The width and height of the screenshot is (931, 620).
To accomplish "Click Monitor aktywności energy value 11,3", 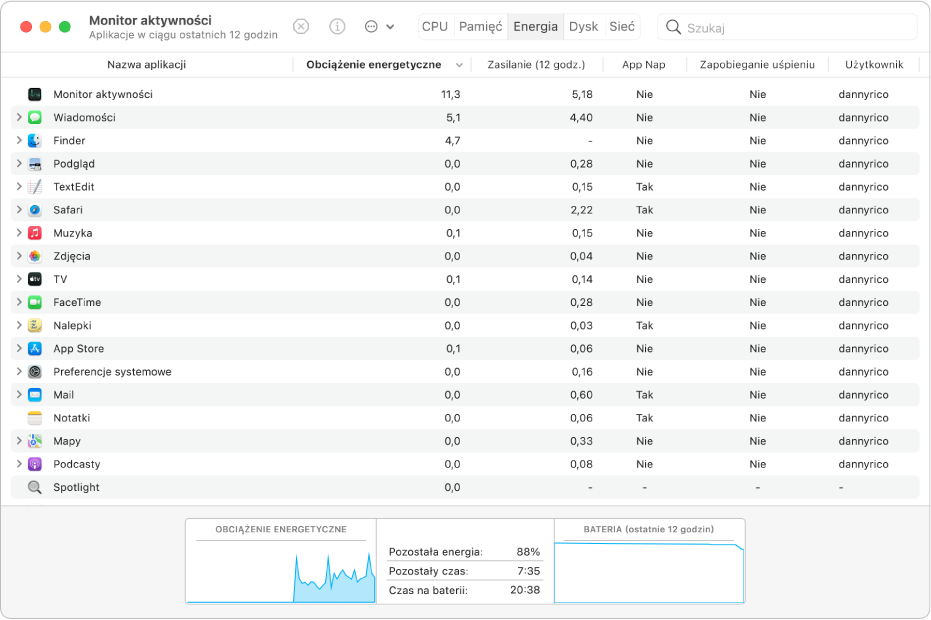I will coord(451,94).
